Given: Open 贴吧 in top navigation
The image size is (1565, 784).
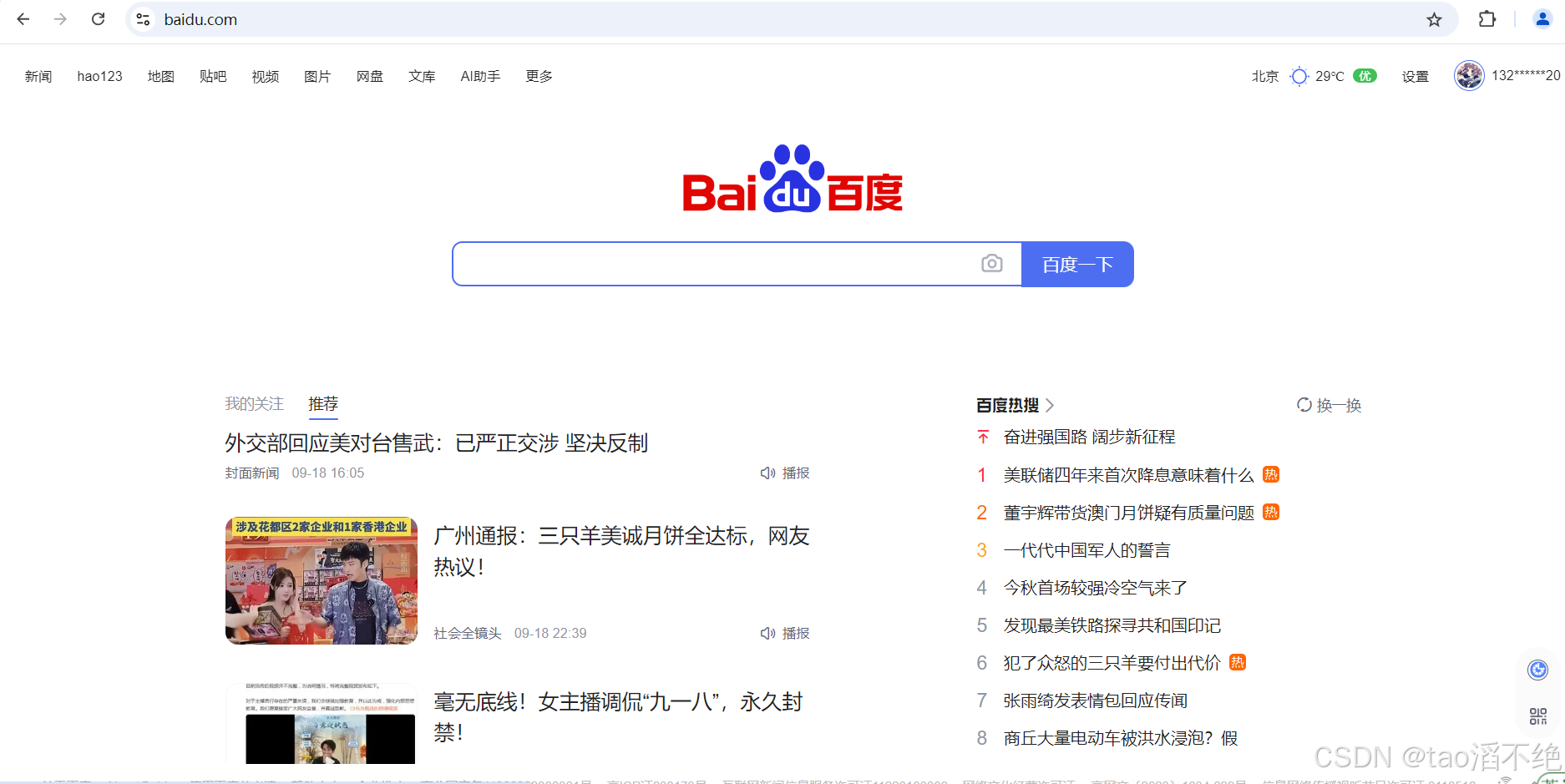Looking at the screenshot, I should [x=213, y=76].
